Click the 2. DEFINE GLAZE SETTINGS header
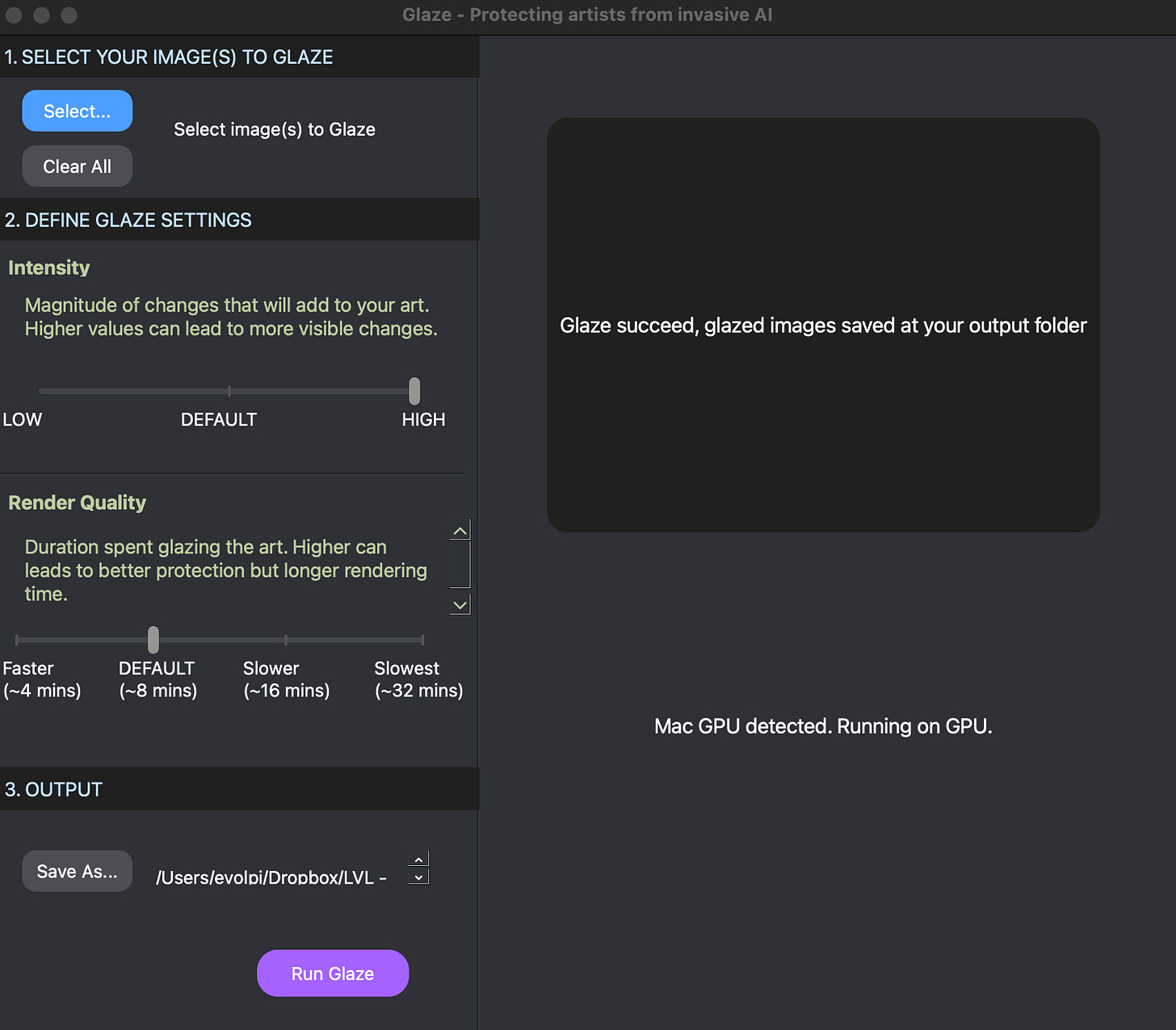The width and height of the screenshot is (1176, 1030). 128,220
